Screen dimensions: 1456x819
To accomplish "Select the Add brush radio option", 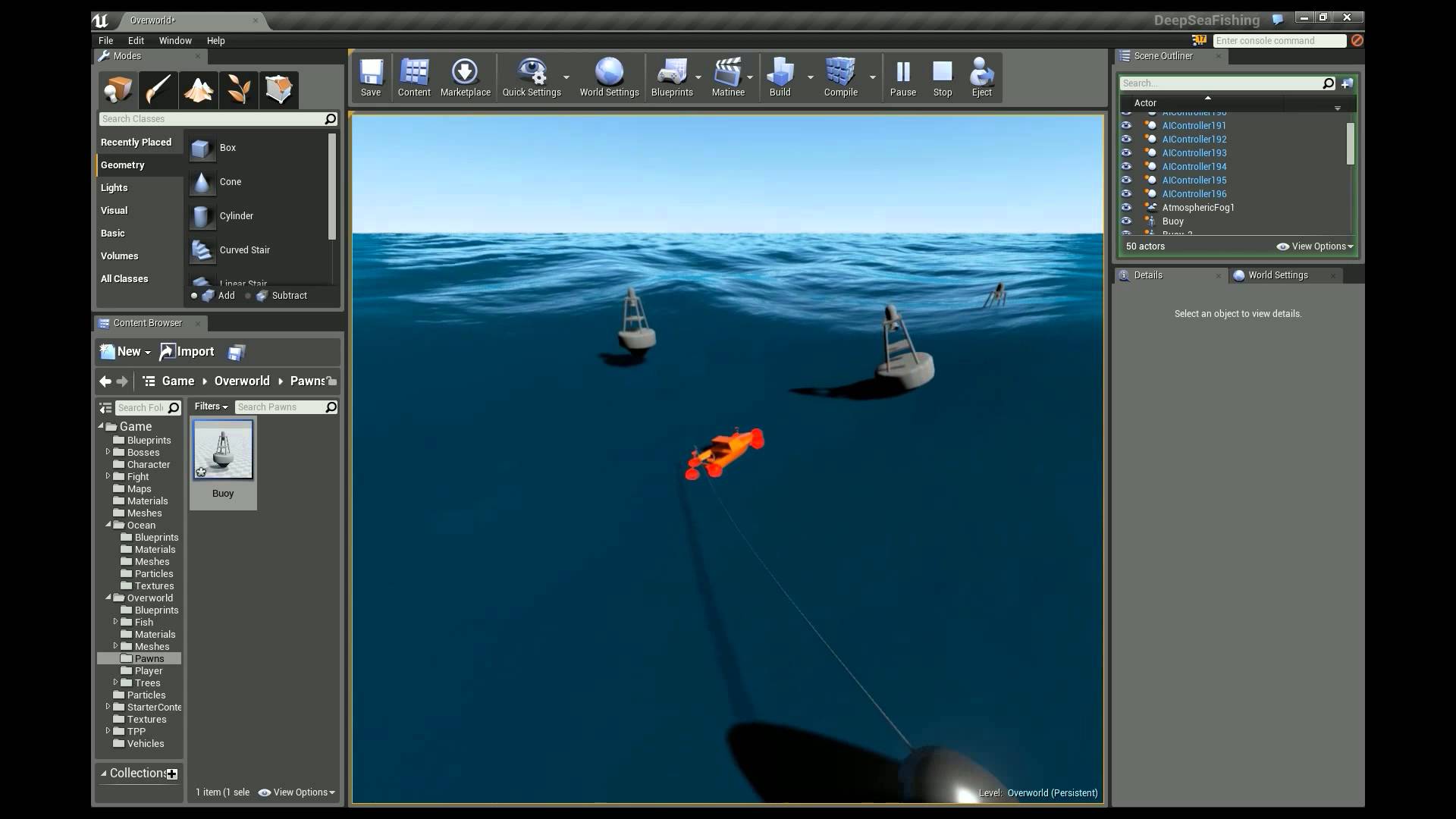I will 194,296.
